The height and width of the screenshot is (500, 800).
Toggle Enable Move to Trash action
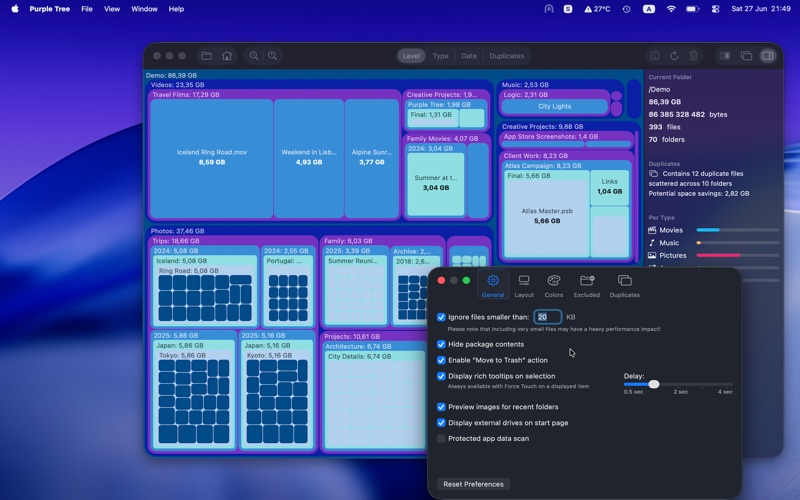tap(441, 360)
